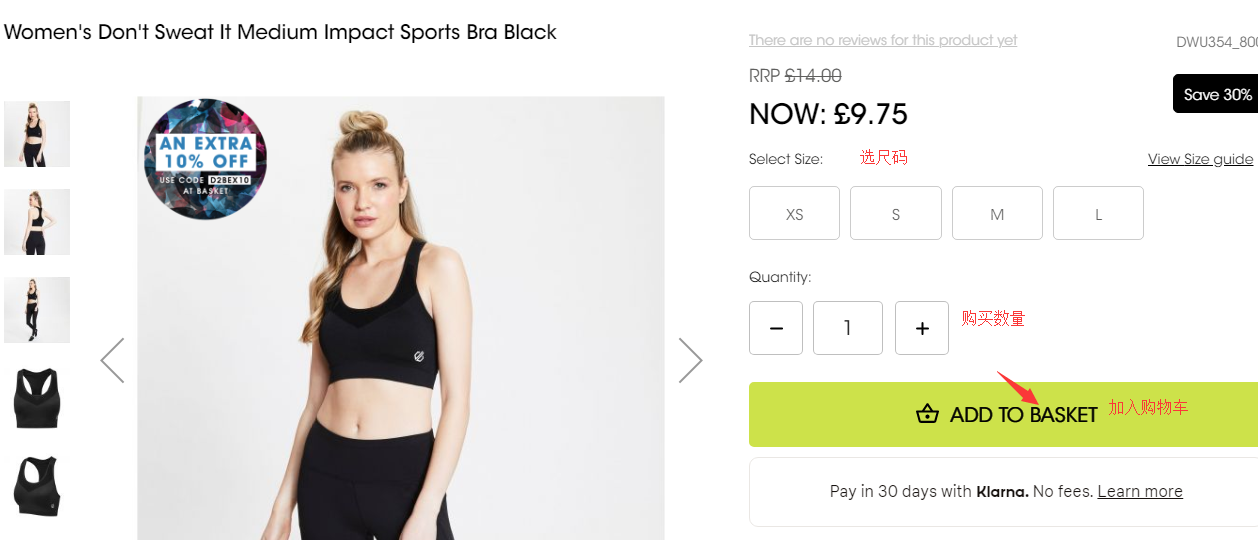Increase quantity with the plus button
1258x540 pixels.
[922, 328]
